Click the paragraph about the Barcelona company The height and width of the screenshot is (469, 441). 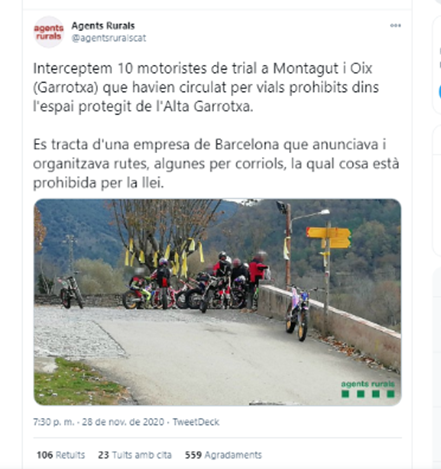click(x=216, y=164)
